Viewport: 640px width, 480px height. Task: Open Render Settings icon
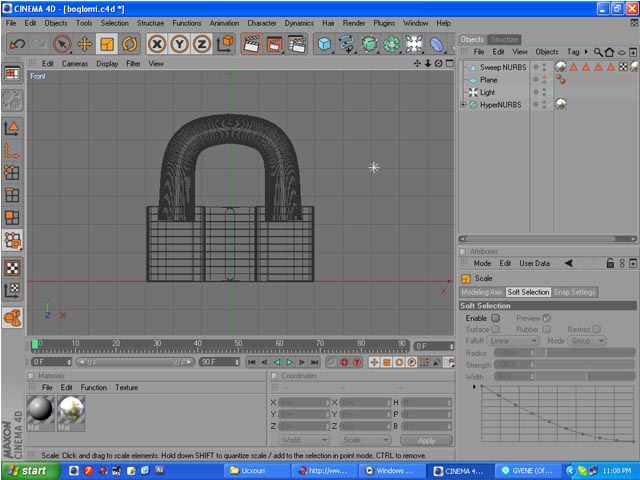(297, 44)
